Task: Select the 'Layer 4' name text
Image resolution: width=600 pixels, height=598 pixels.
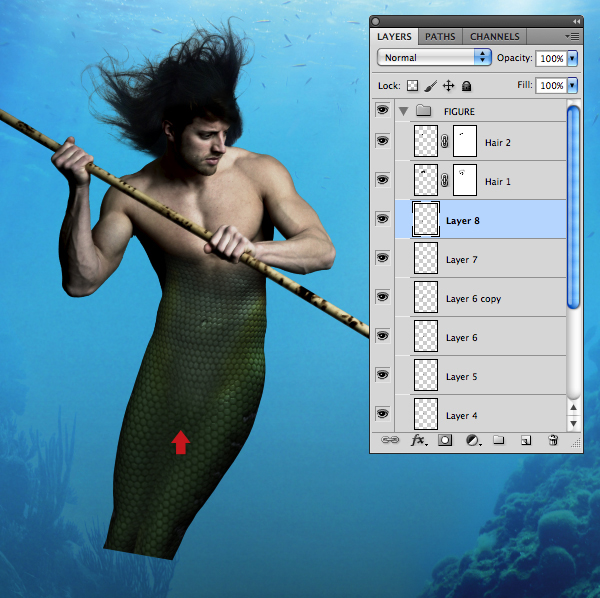Action: [x=461, y=416]
